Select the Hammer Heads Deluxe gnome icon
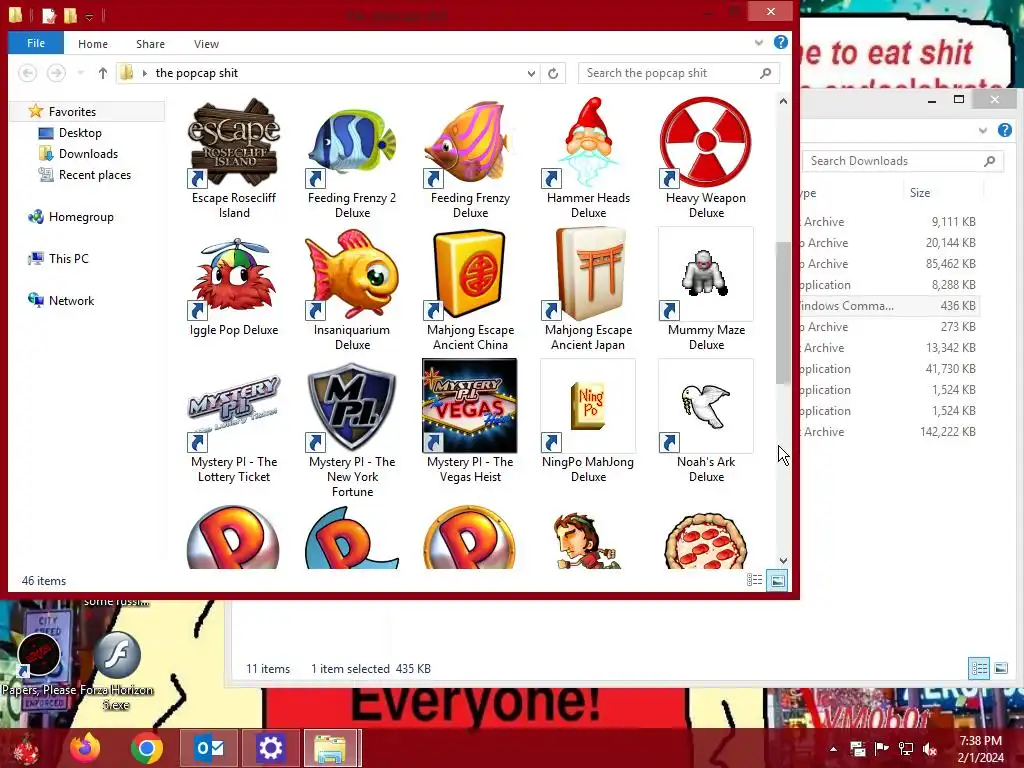The height and width of the screenshot is (768, 1024). click(588, 142)
